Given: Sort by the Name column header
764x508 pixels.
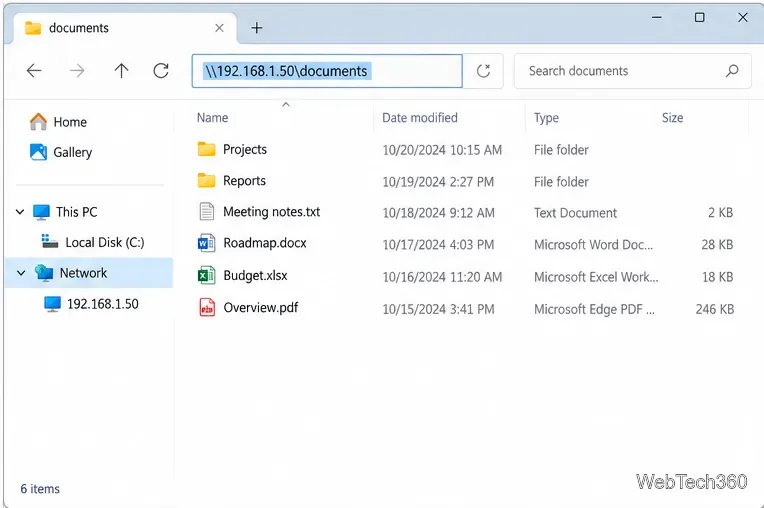Looking at the screenshot, I should (212, 118).
